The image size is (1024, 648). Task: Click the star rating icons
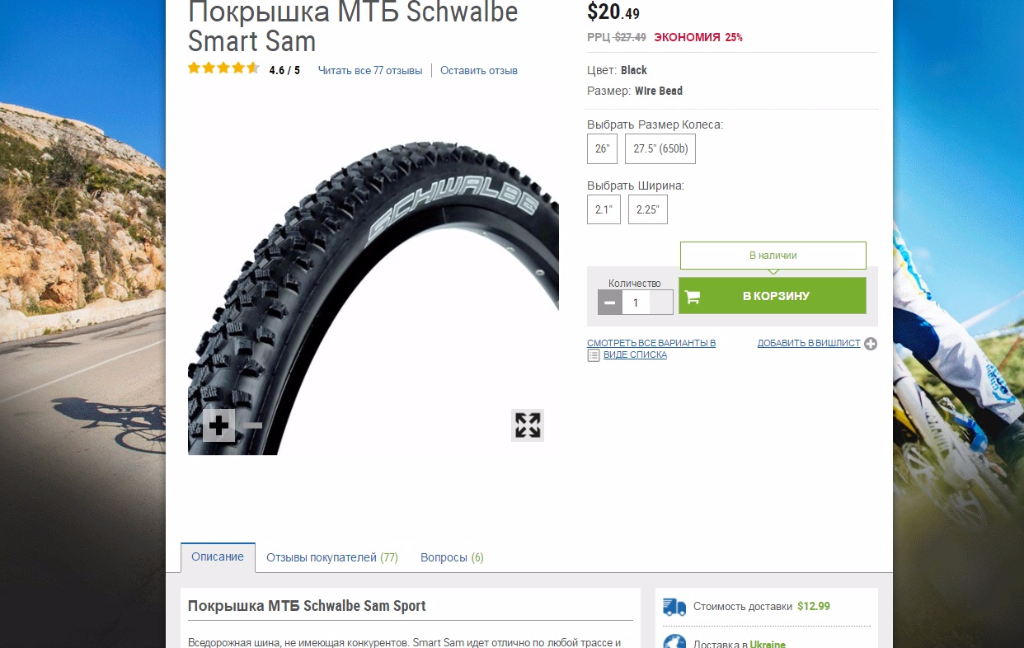(x=224, y=68)
